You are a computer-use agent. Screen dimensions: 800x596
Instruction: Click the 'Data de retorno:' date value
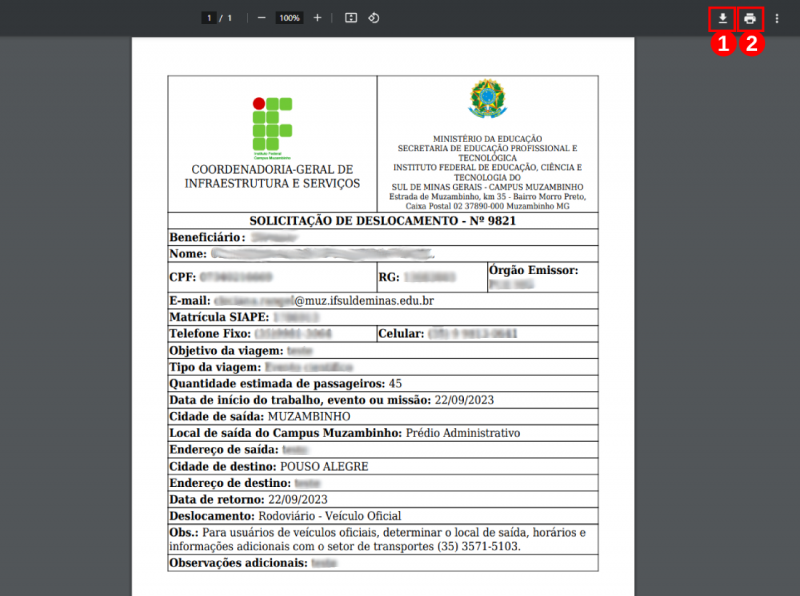pos(298,499)
